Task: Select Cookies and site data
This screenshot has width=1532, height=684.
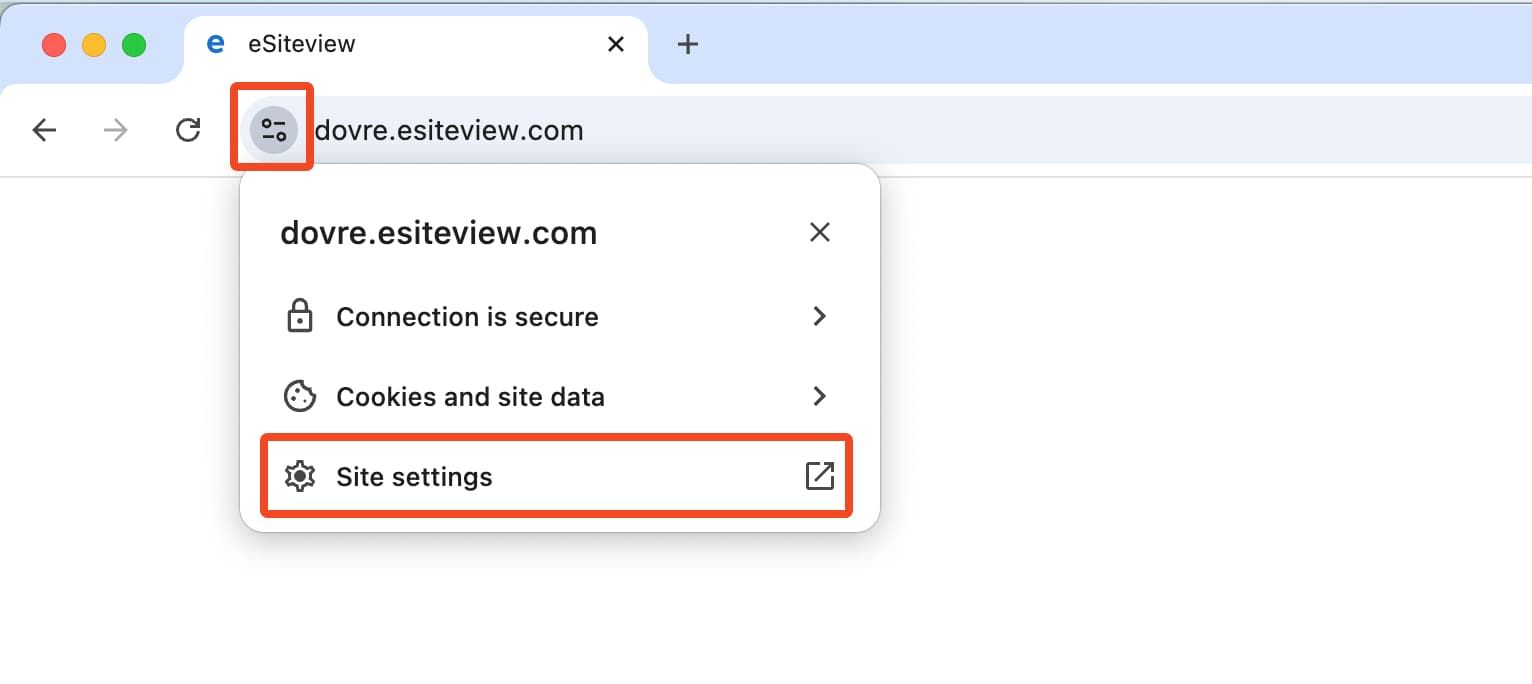Action: click(x=470, y=396)
